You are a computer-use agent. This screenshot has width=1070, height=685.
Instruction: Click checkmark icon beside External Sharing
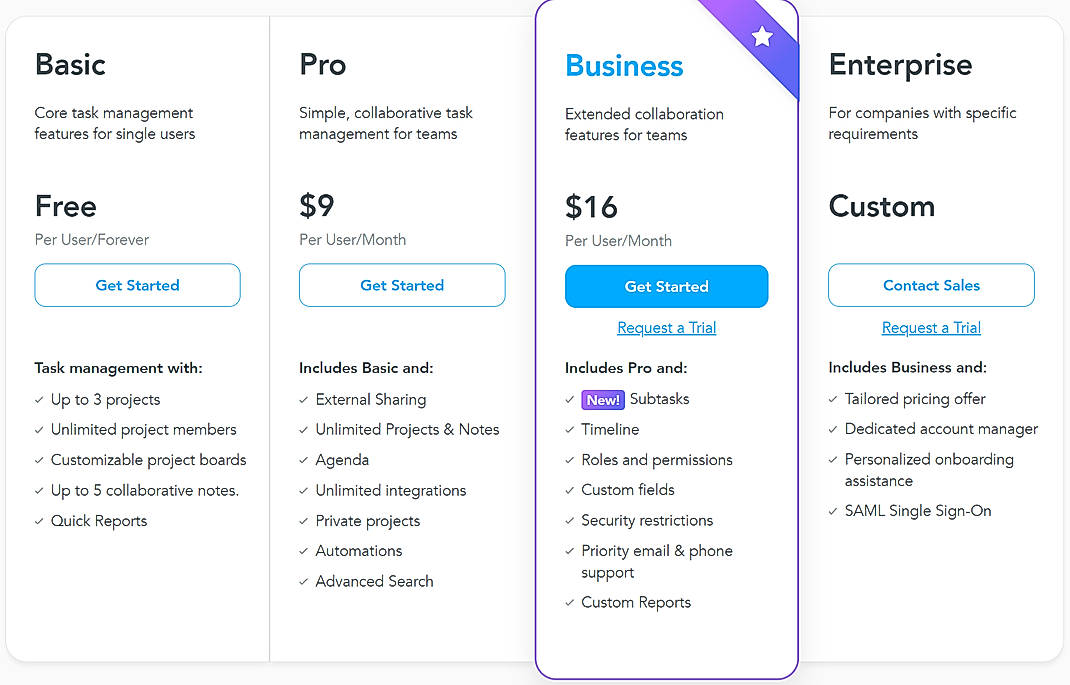pos(304,400)
